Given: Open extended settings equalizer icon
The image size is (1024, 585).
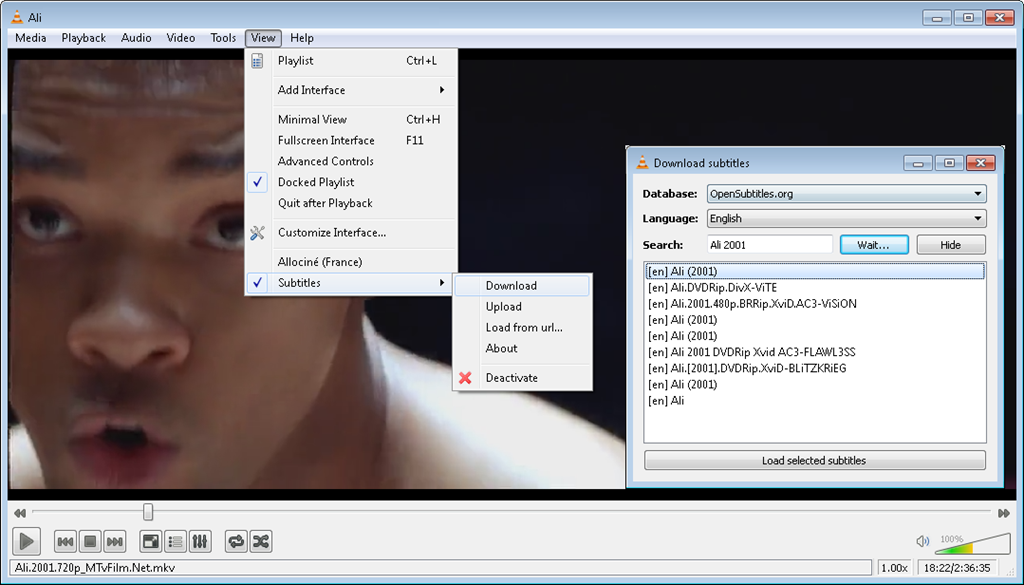Looking at the screenshot, I should tap(200, 541).
